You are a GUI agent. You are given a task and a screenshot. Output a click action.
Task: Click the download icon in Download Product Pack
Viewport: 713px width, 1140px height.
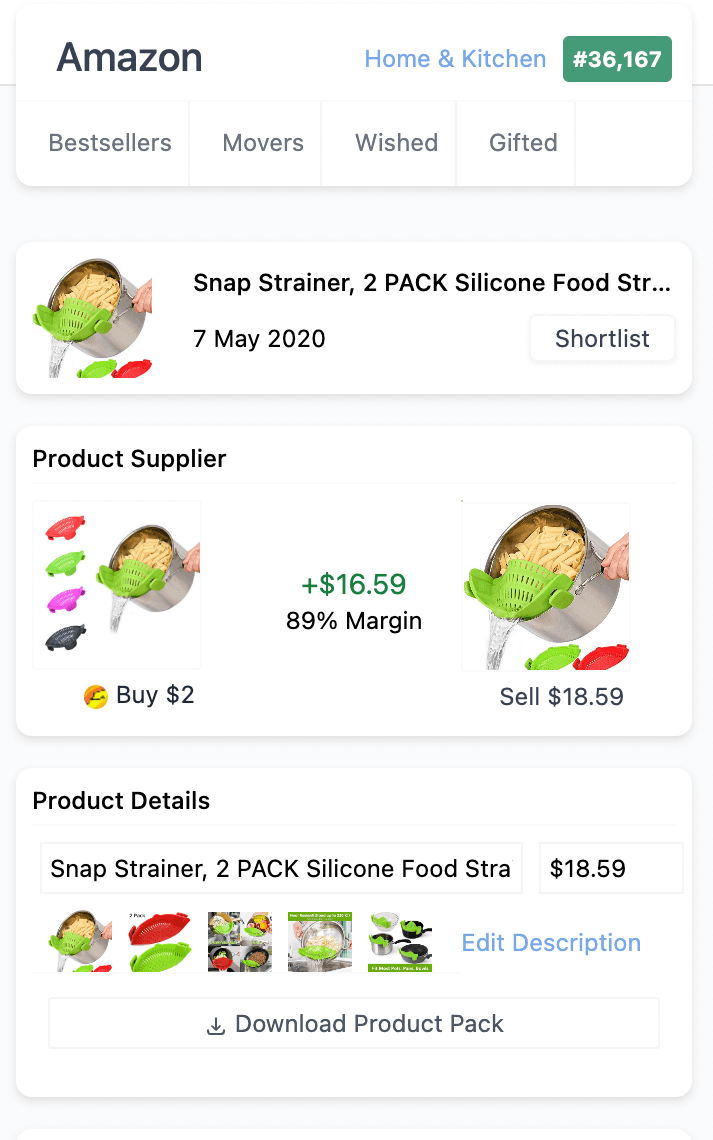pyautogui.click(x=216, y=1025)
